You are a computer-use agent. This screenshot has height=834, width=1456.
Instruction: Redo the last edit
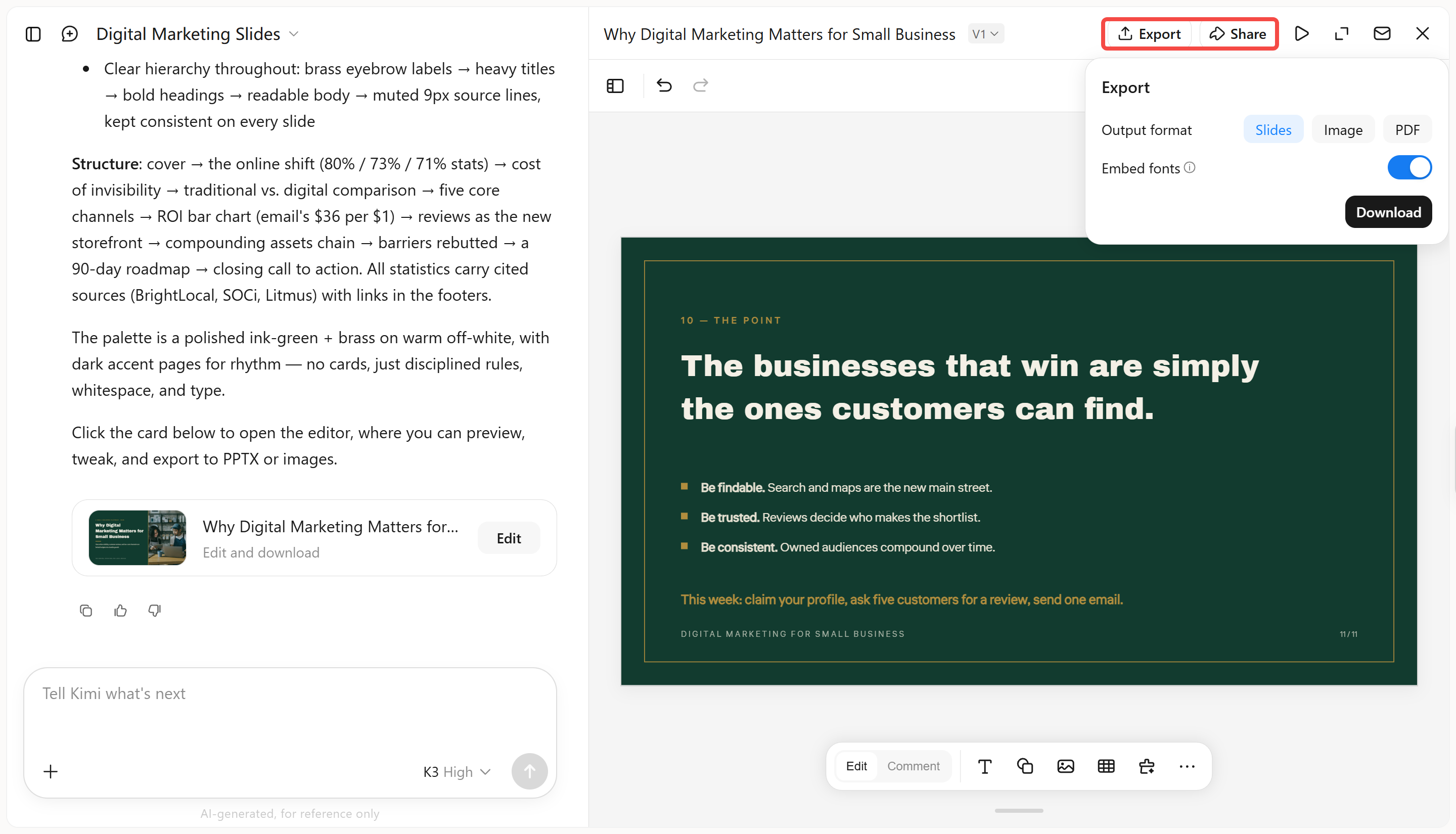coord(701,86)
